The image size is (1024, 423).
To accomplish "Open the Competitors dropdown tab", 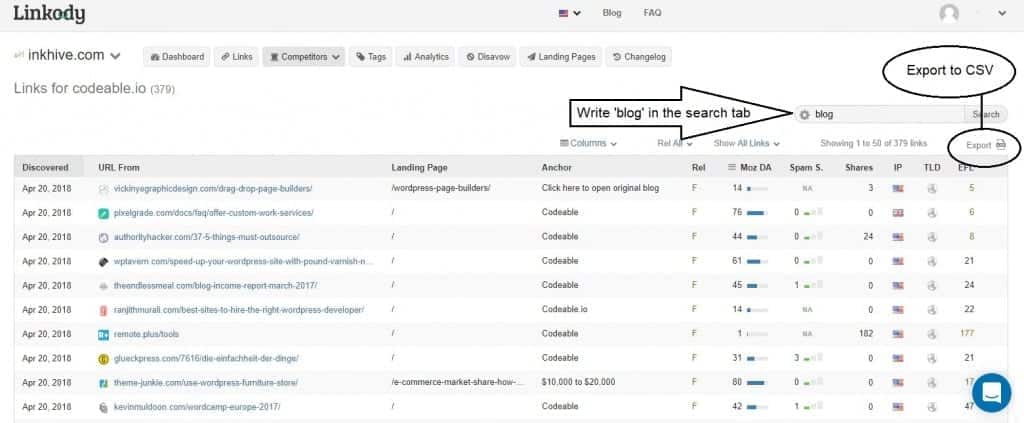I will [304, 57].
